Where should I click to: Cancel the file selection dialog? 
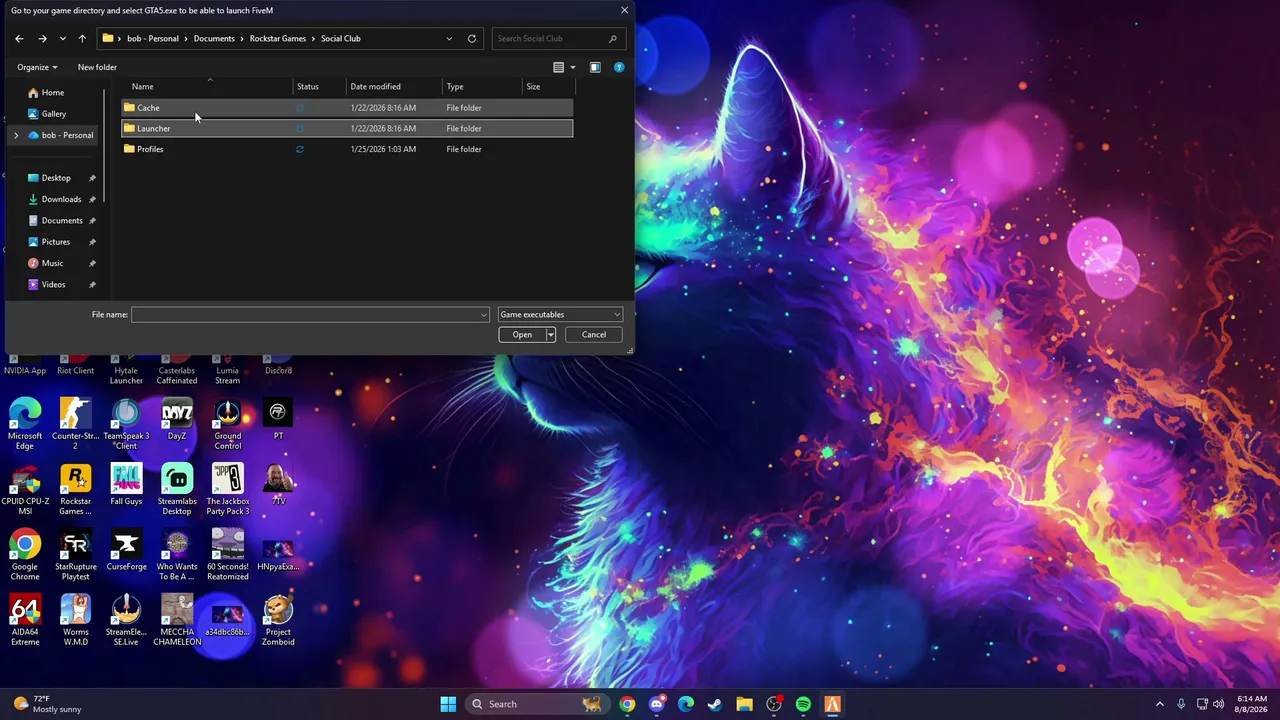(x=594, y=335)
